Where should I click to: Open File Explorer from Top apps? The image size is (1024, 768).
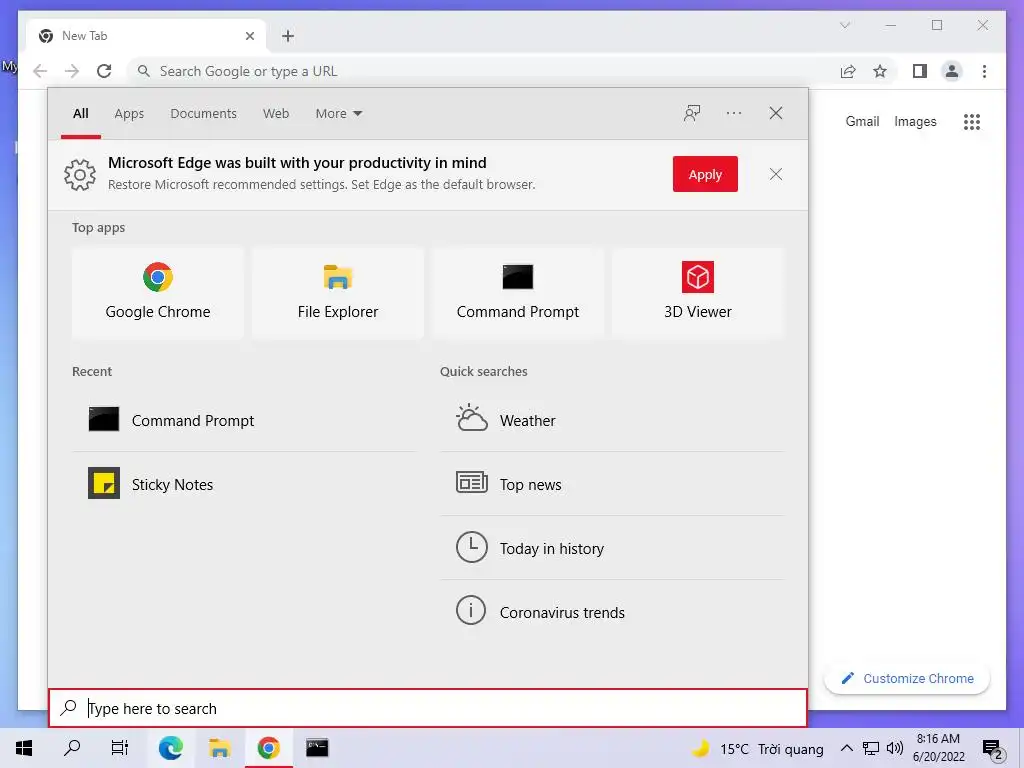[338, 293]
